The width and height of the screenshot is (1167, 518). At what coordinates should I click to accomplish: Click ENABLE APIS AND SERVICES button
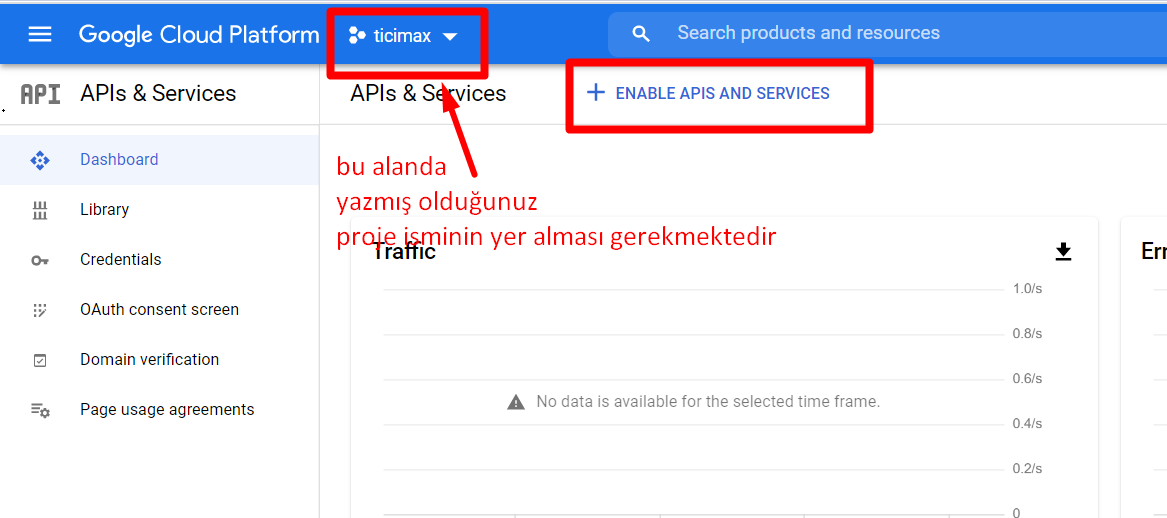(x=708, y=93)
